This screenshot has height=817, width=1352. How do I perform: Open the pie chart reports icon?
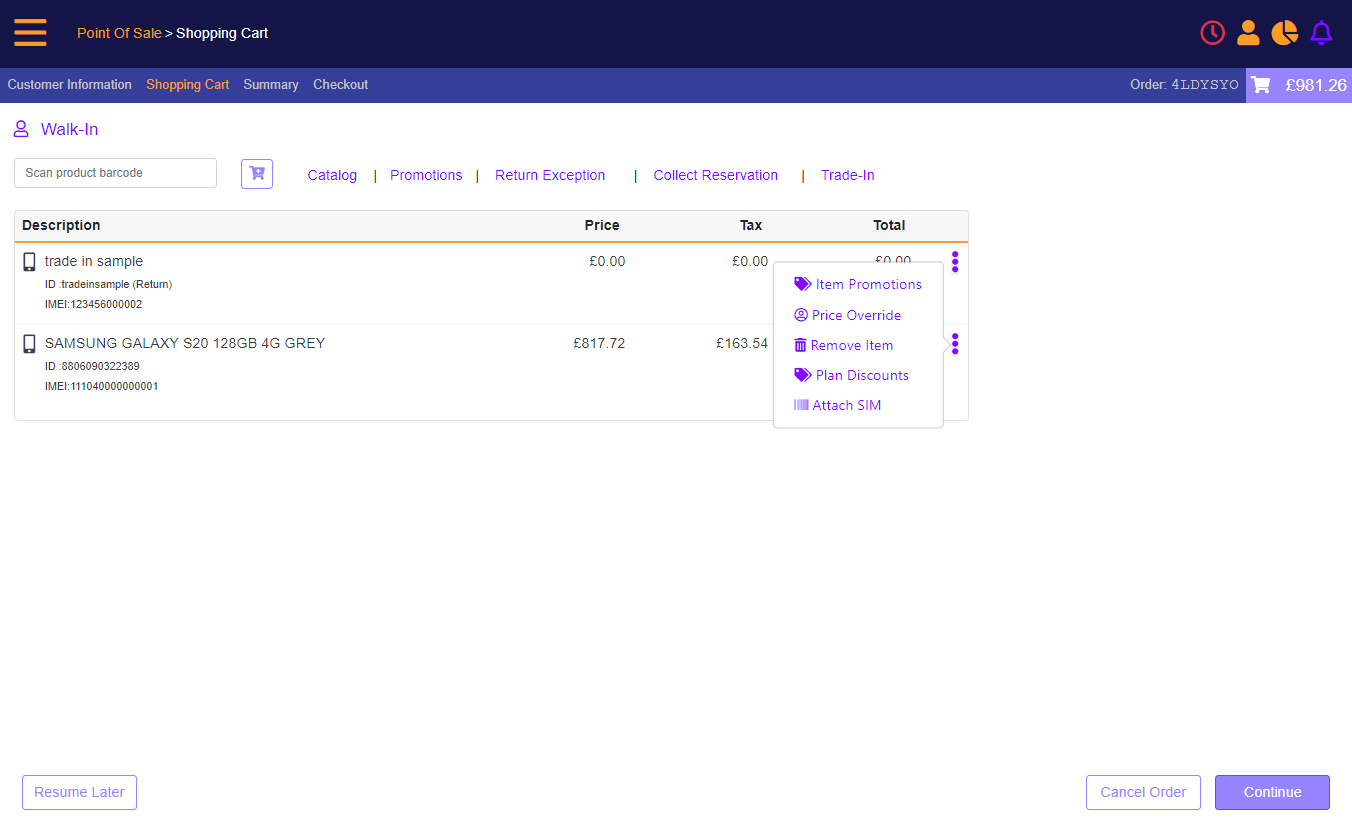click(1284, 33)
